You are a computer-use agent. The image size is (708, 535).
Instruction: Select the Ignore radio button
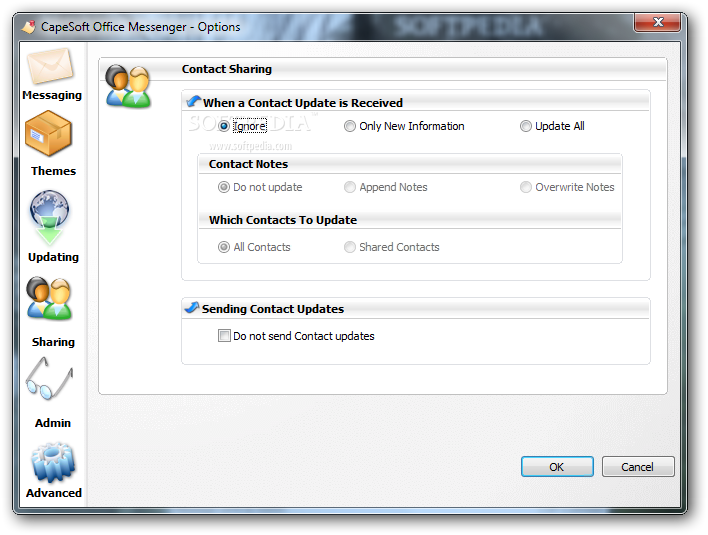coord(224,126)
